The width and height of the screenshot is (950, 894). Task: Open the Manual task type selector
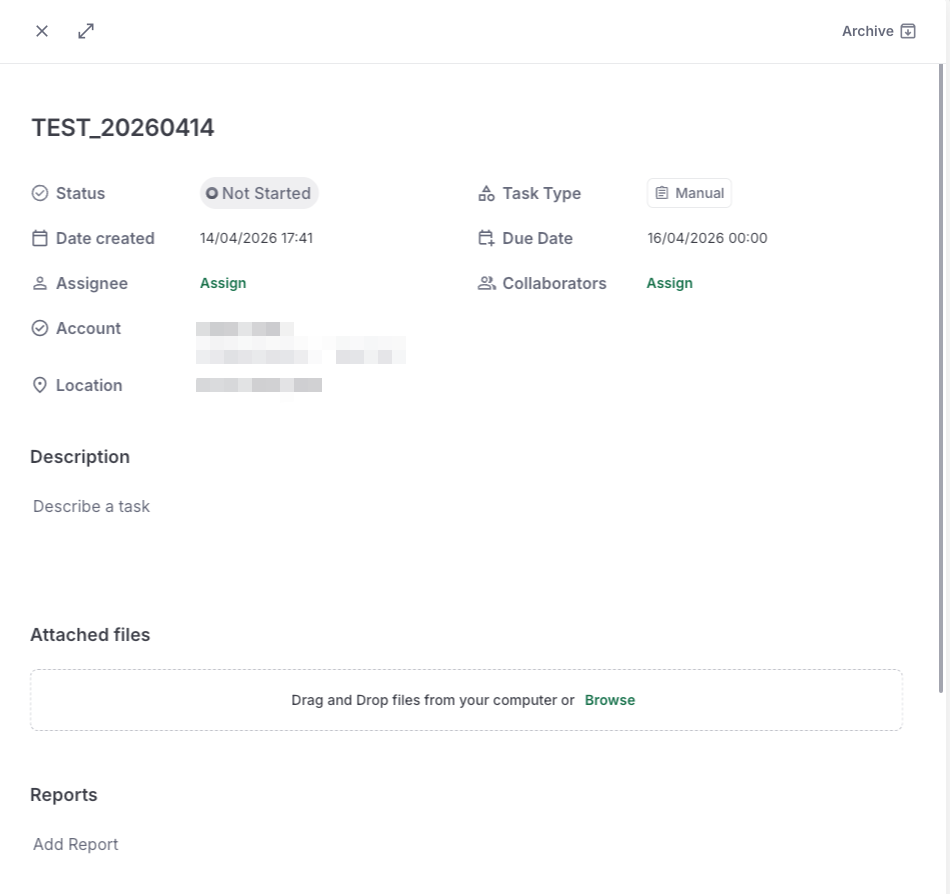tap(689, 193)
